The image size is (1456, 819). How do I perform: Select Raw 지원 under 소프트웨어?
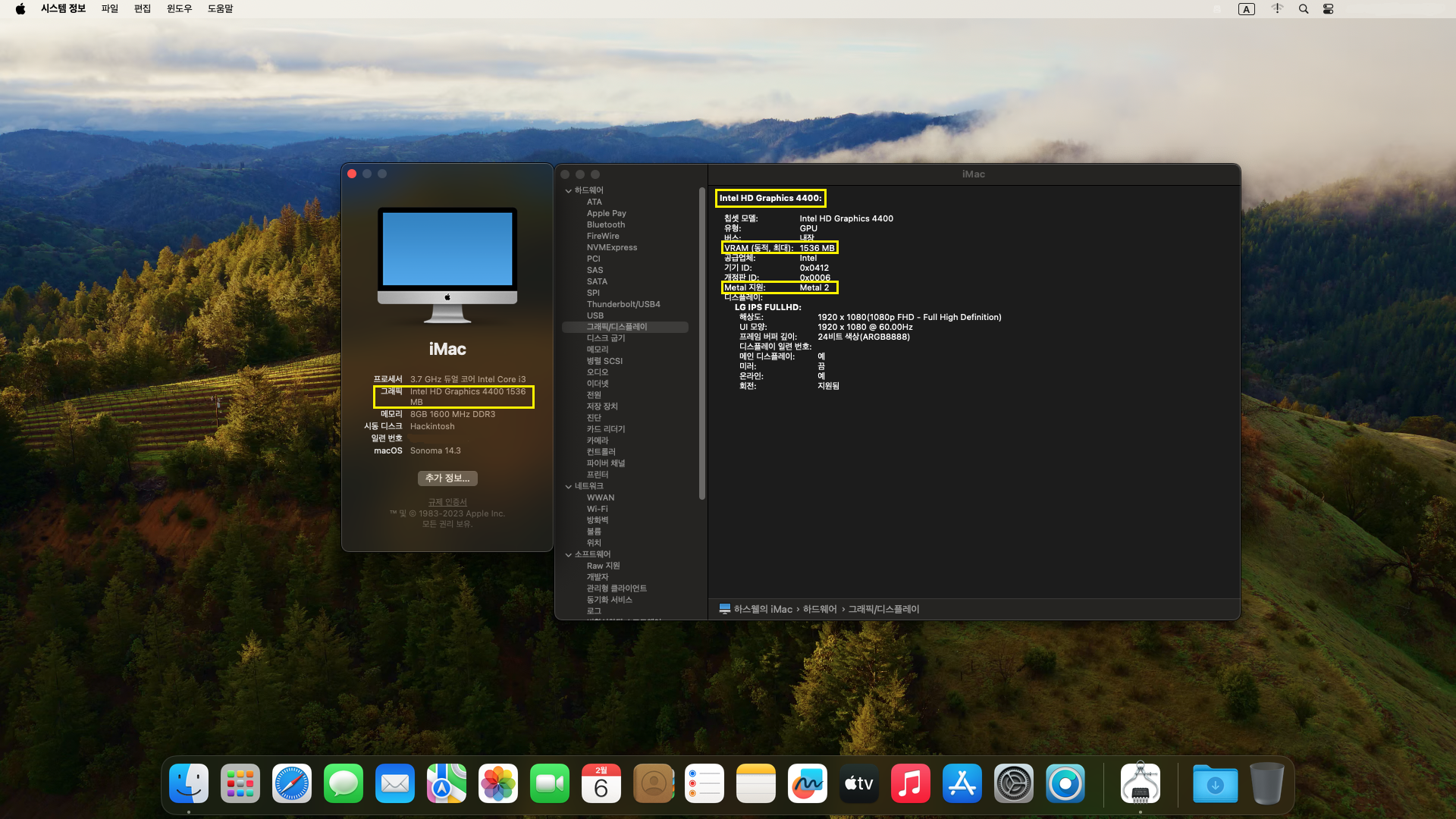(x=604, y=566)
